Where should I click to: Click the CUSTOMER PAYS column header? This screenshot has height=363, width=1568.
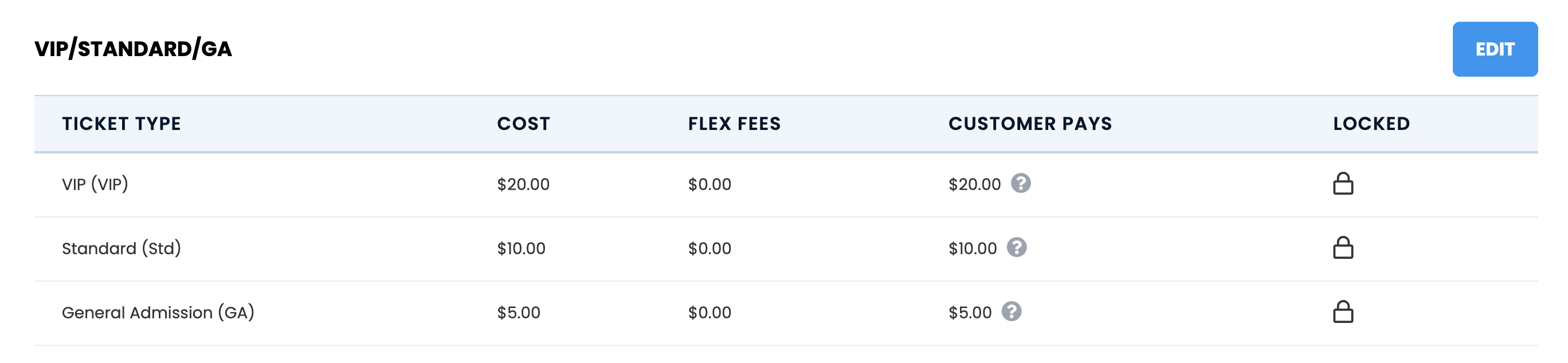coord(1030,124)
